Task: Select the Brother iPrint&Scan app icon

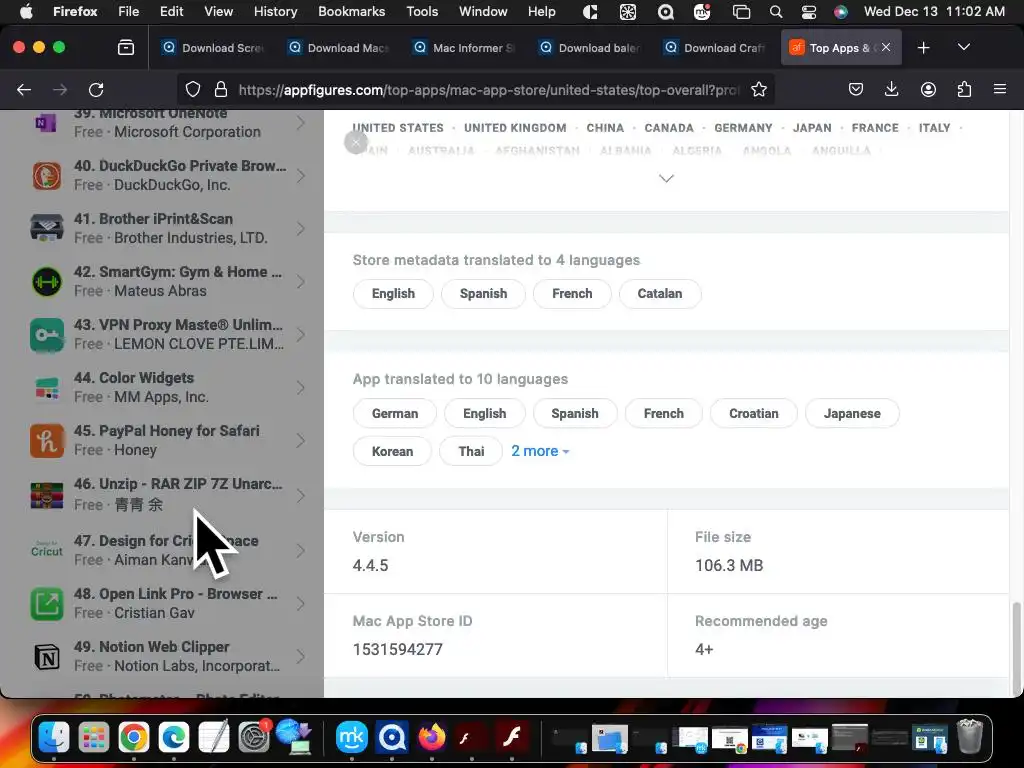Action: [46, 229]
